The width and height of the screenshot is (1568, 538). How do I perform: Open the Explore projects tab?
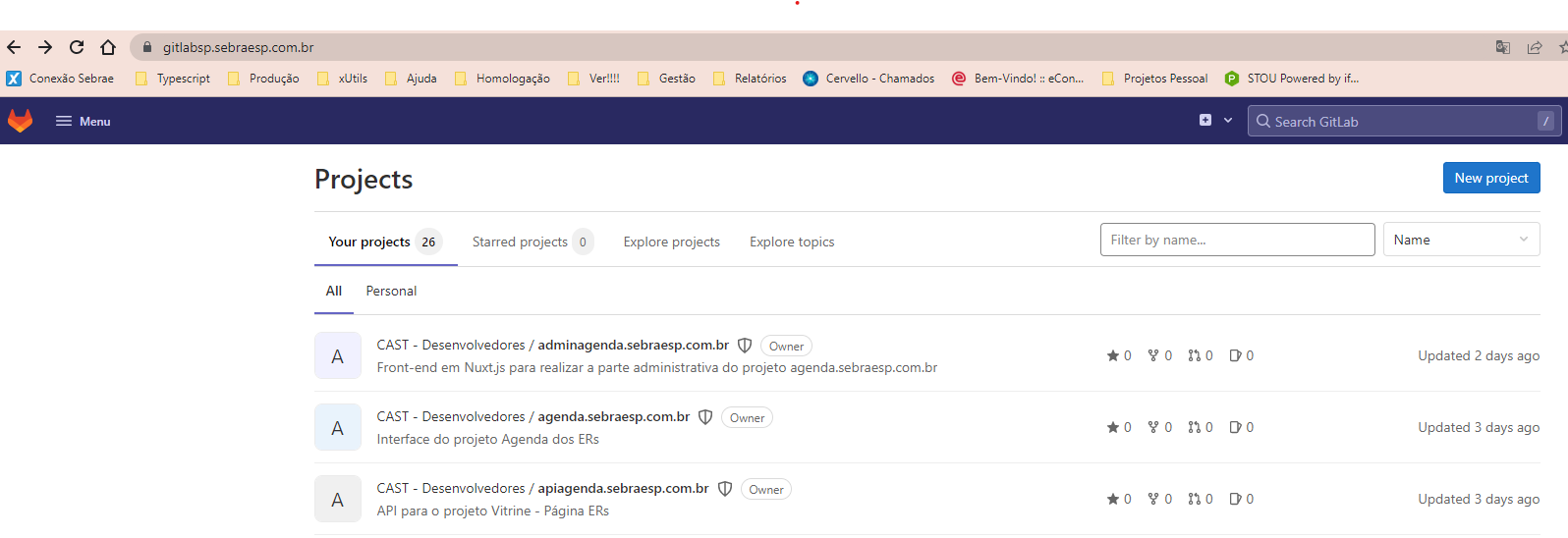pyautogui.click(x=671, y=242)
